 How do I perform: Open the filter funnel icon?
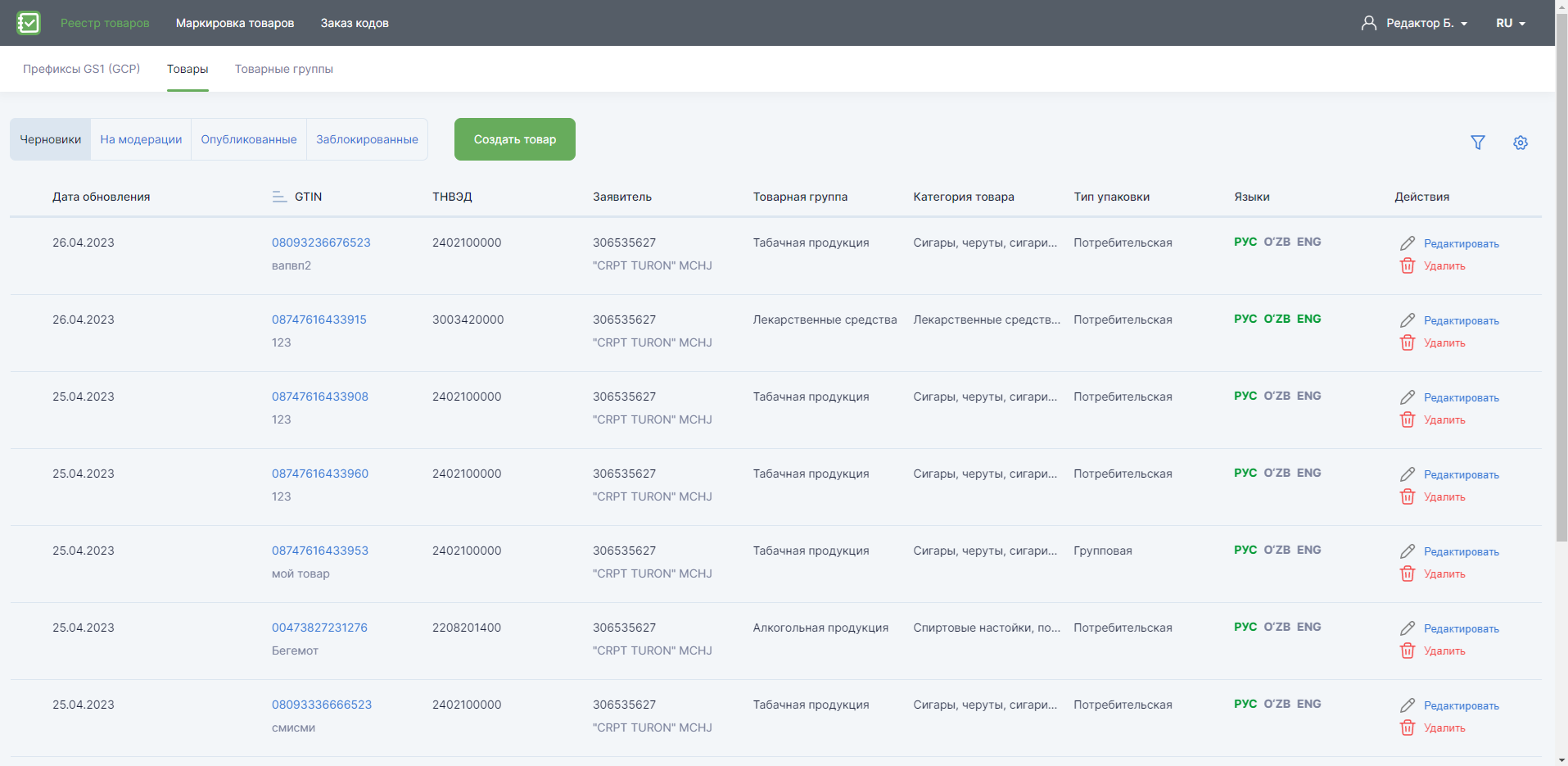coord(1478,143)
